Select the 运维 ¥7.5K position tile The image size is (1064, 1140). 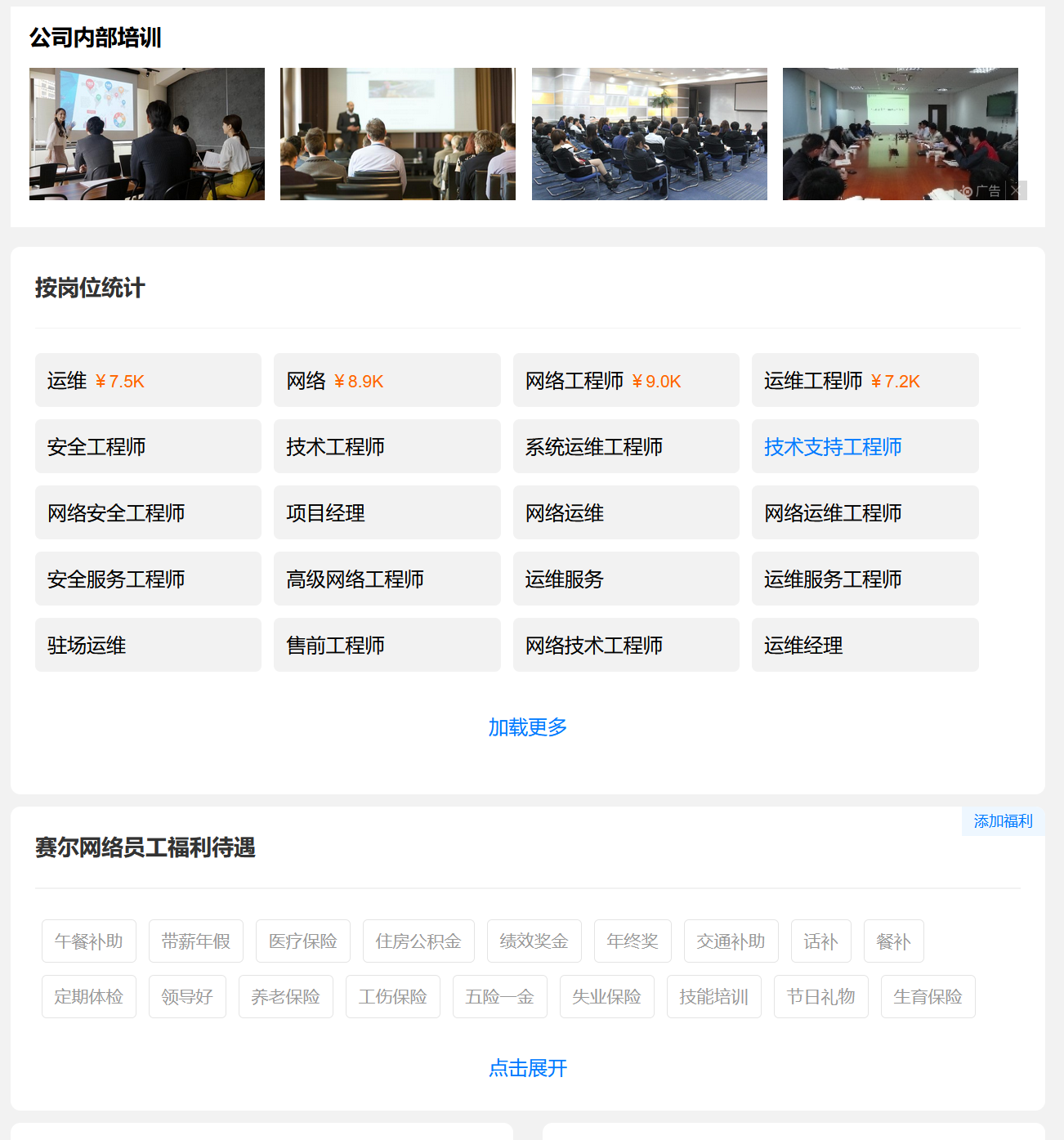point(148,381)
